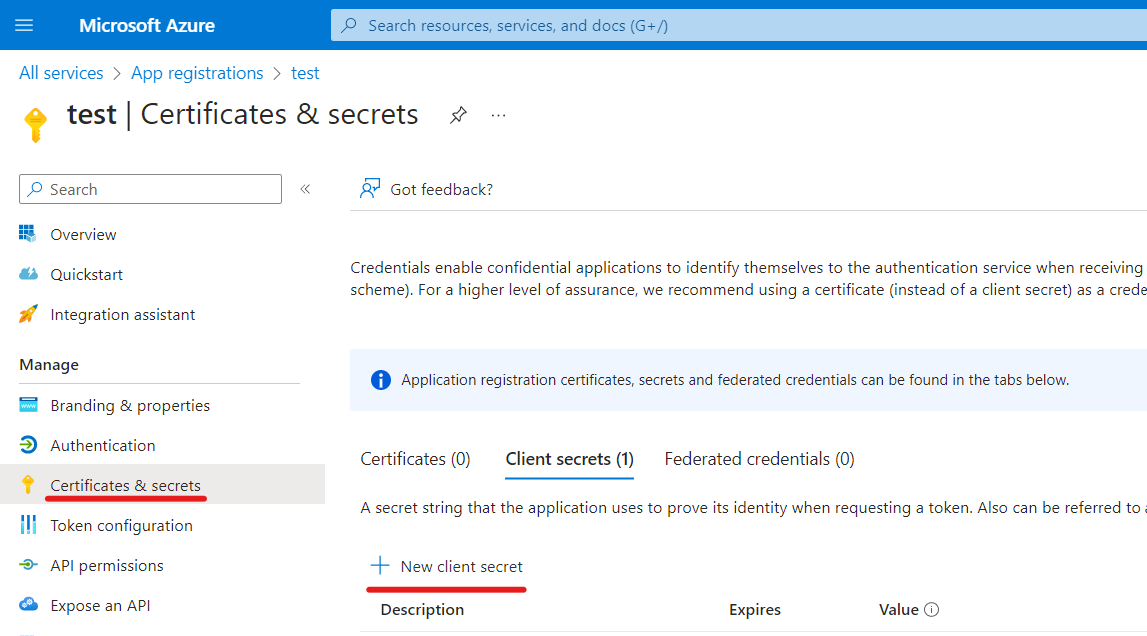Click the magnifier icon in top search
The height and width of the screenshot is (636, 1147).
pos(350,25)
